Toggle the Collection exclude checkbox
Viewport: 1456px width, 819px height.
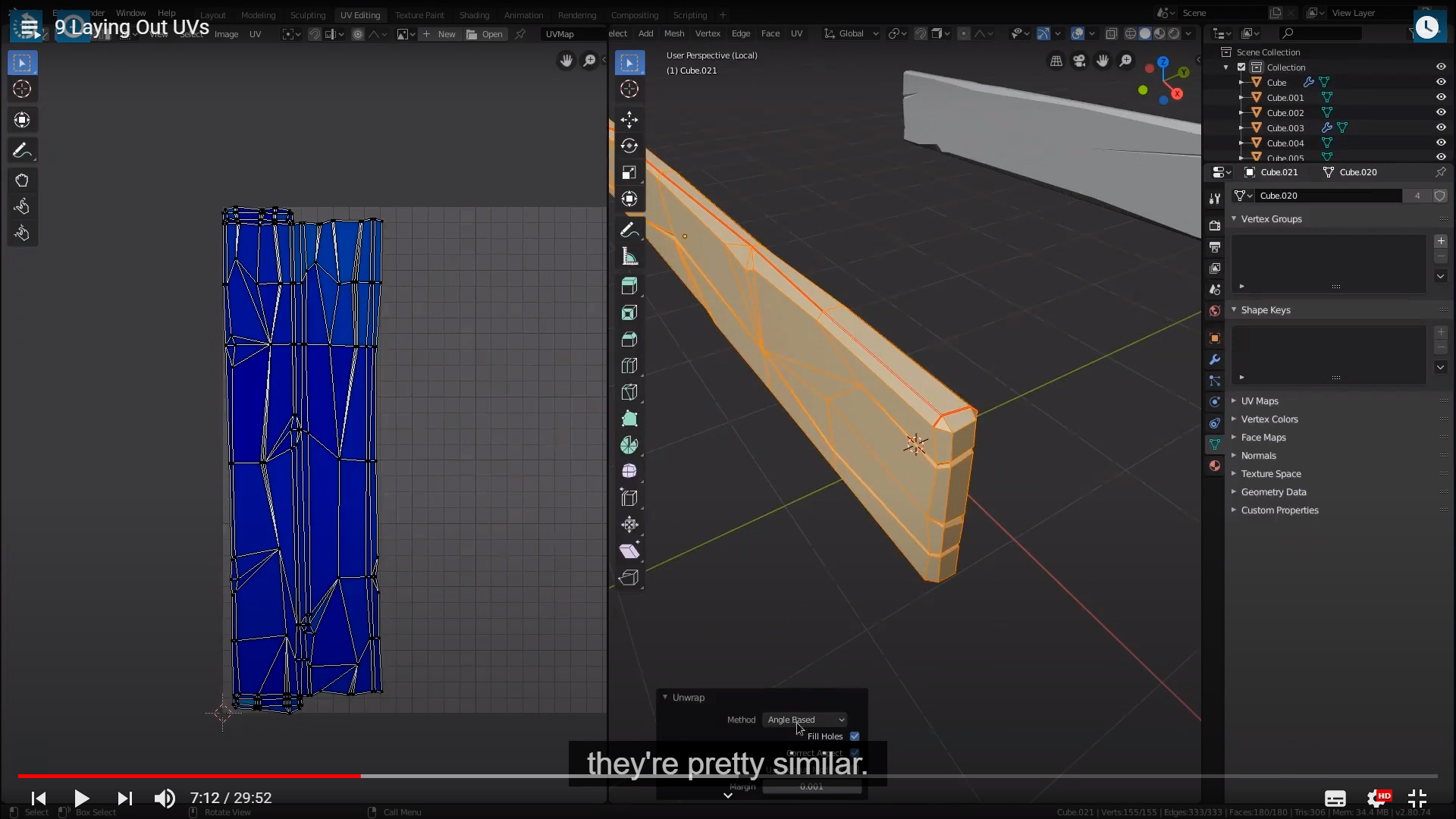pos(1241,67)
